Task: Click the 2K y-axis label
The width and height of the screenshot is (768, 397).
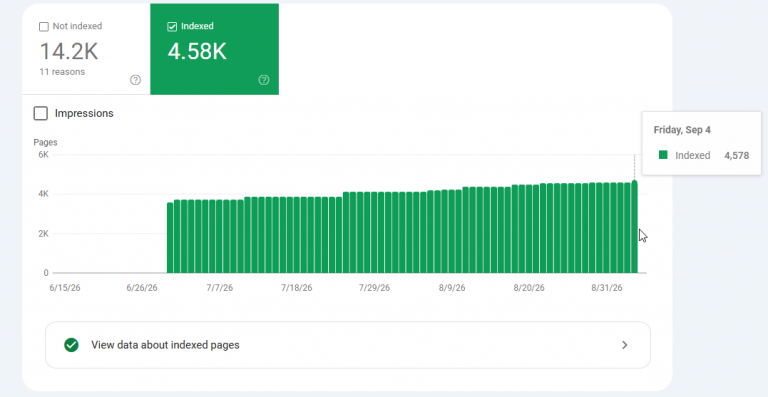Action: coord(44,234)
